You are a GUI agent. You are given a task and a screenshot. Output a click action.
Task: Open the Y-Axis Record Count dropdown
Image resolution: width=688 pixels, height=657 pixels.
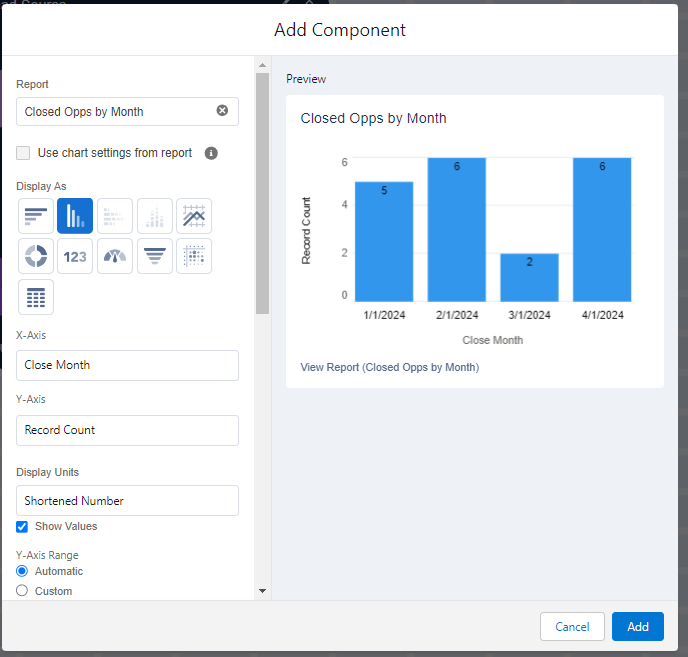point(127,430)
